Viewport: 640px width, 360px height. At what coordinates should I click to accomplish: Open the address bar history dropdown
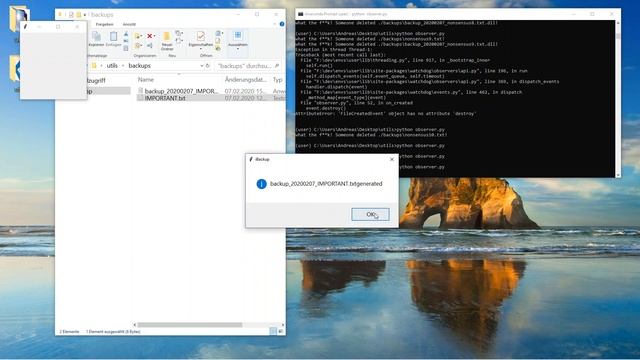[x=202, y=65]
